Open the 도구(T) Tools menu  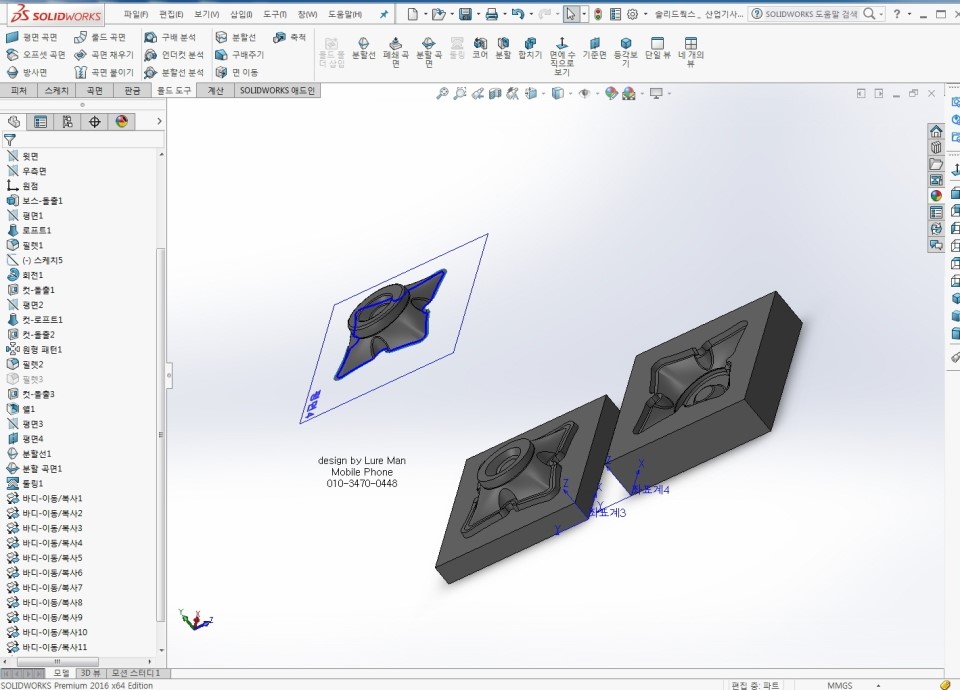(275, 14)
